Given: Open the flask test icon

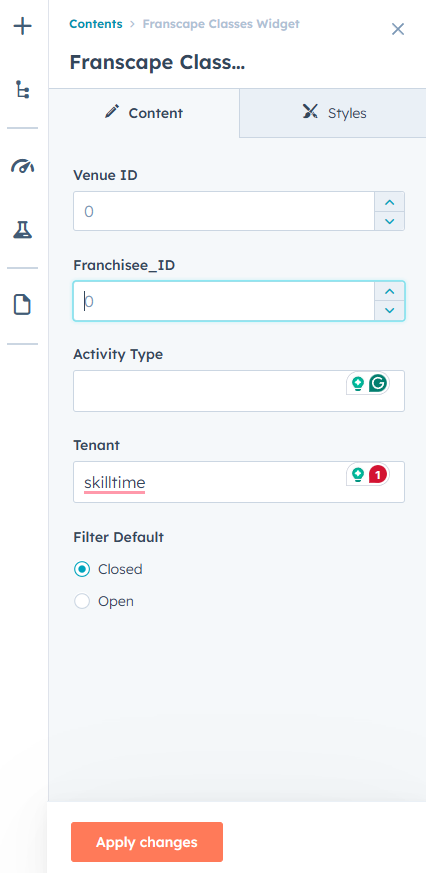Looking at the screenshot, I should pos(23,229).
